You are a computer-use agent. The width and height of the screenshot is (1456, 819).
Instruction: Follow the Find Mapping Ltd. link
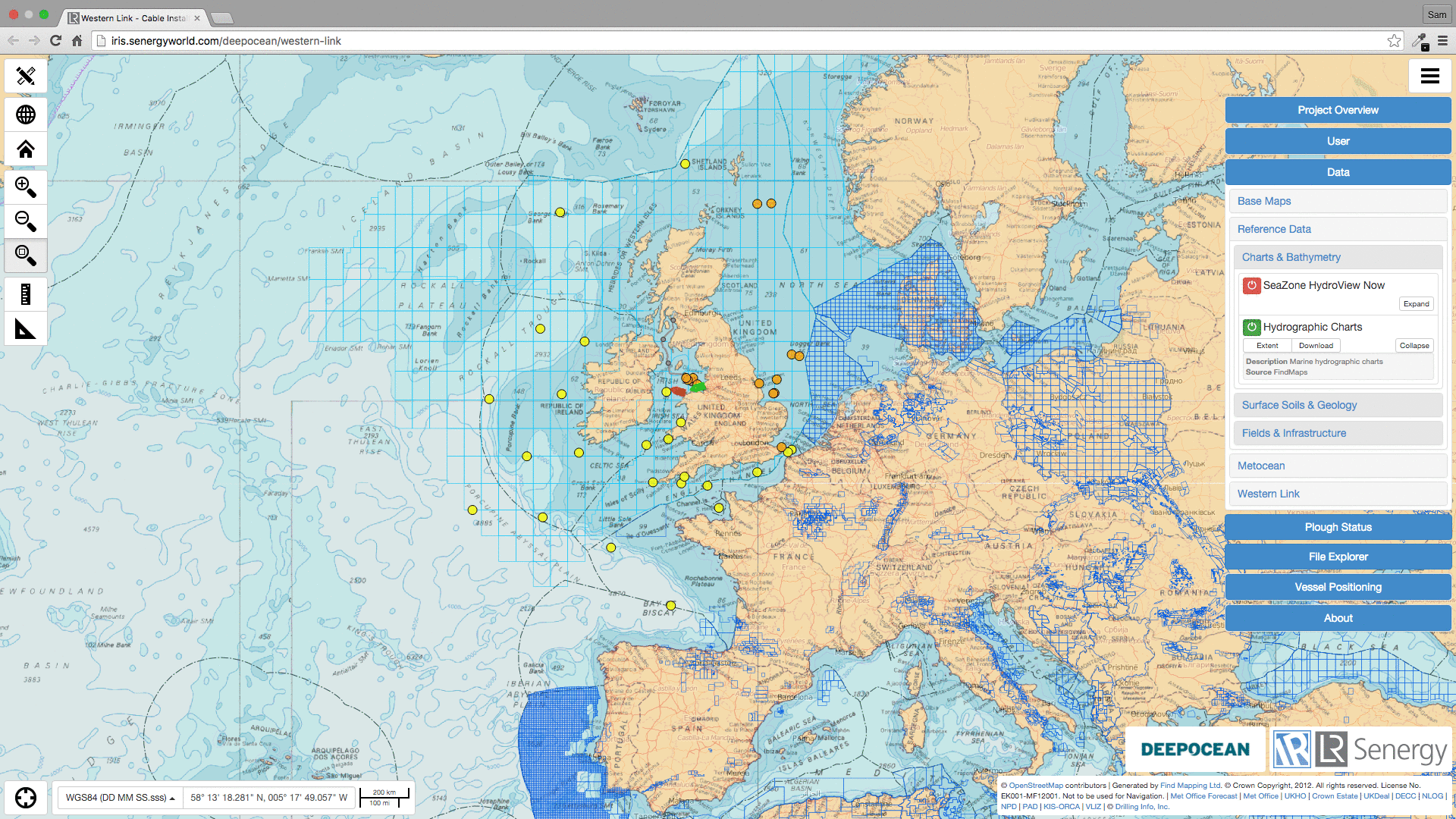1191,786
